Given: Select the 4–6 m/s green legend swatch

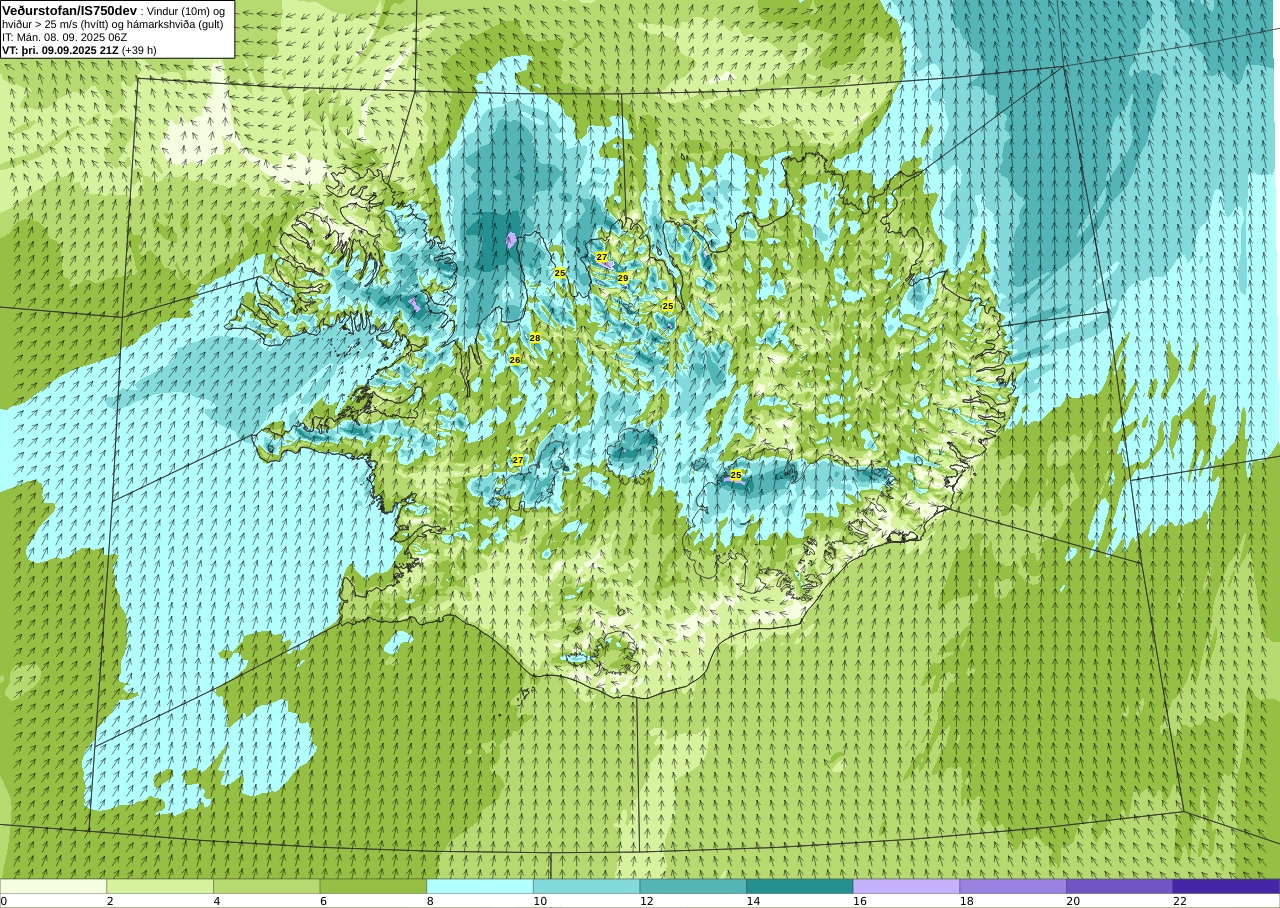Looking at the screenshot, I should tap(266, 886).
